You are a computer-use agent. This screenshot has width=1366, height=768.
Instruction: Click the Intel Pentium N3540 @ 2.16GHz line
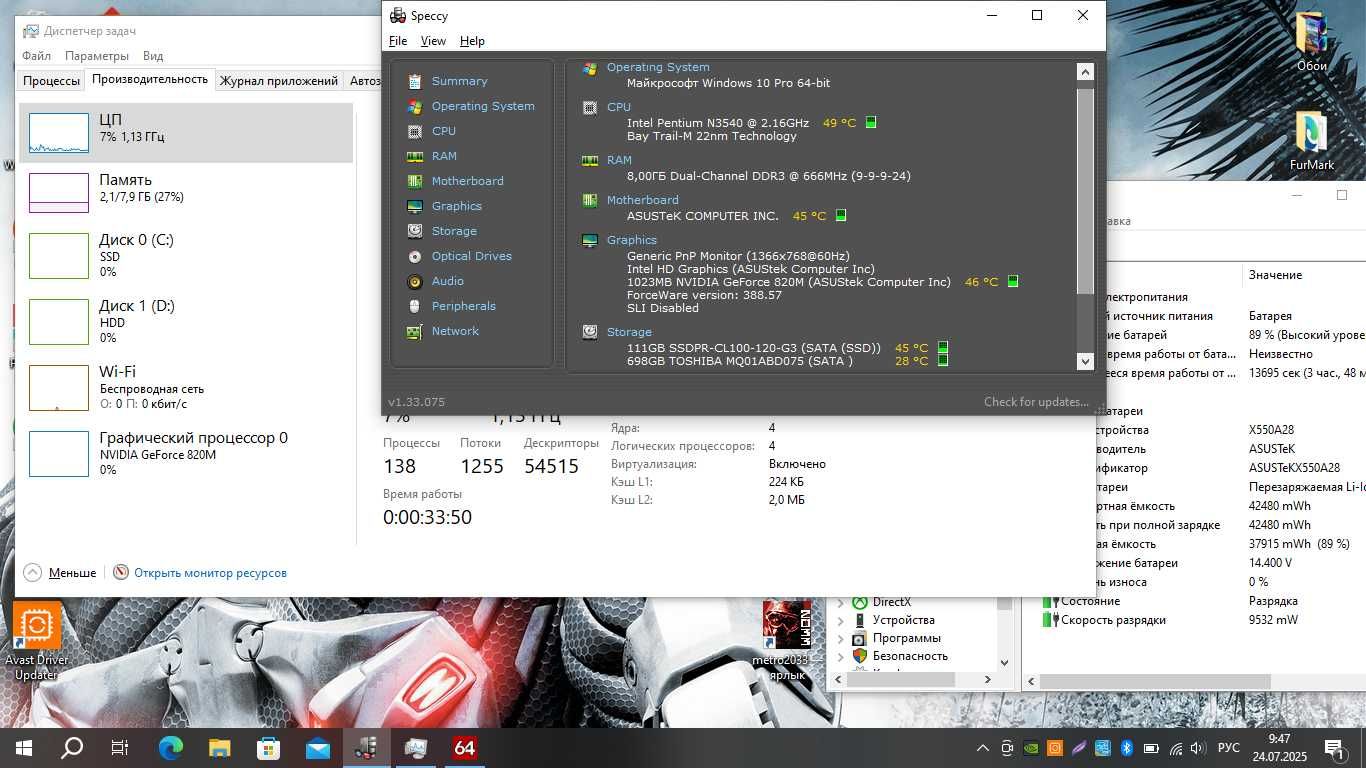tap(718, 123)
